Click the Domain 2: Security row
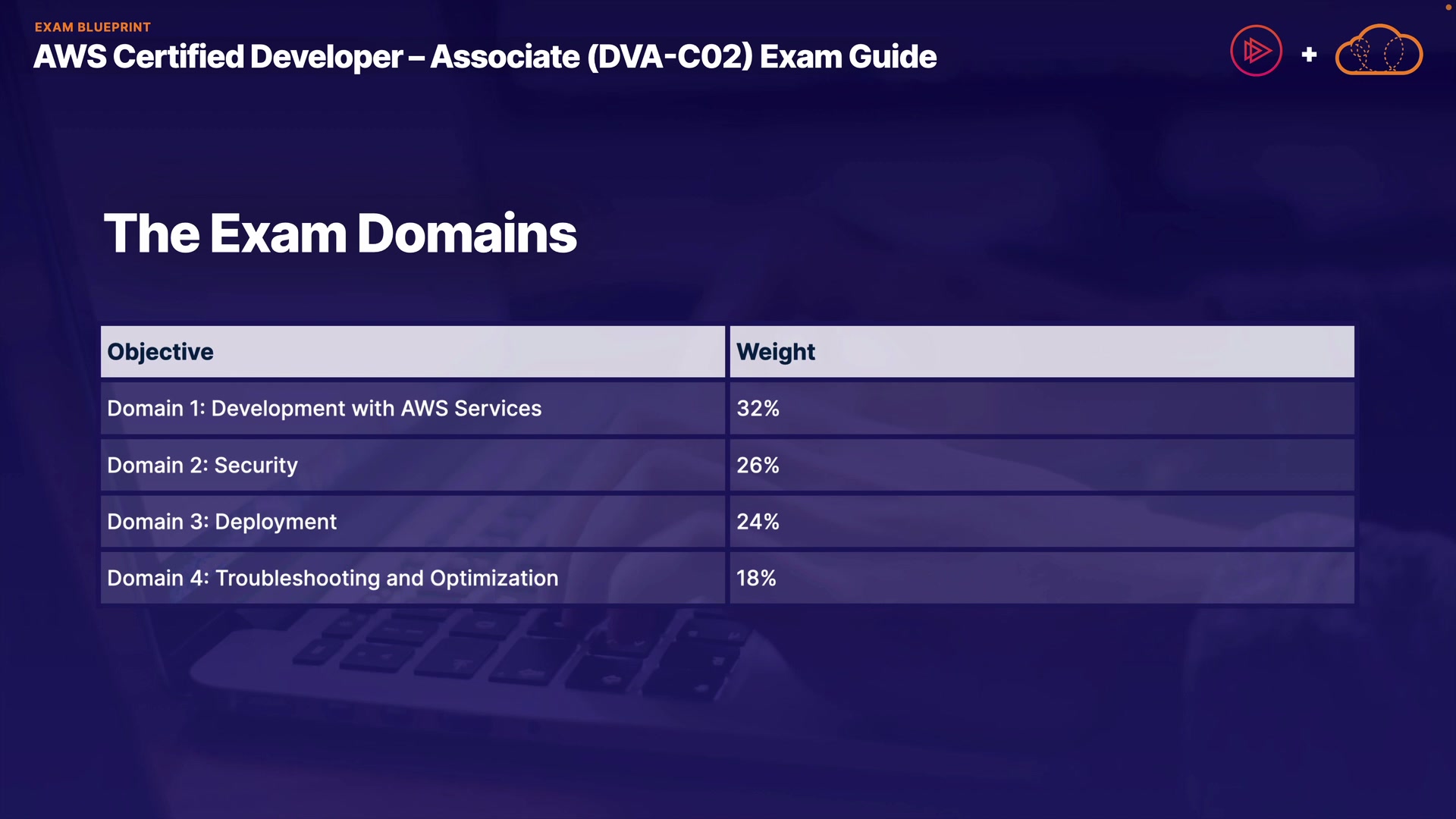This screenshot has width=1456, height=819. tap(202, 465)
